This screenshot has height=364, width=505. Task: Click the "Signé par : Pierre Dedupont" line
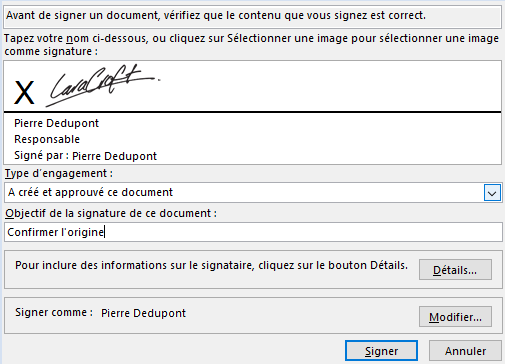pyautogui.click(x=85, y=156)
